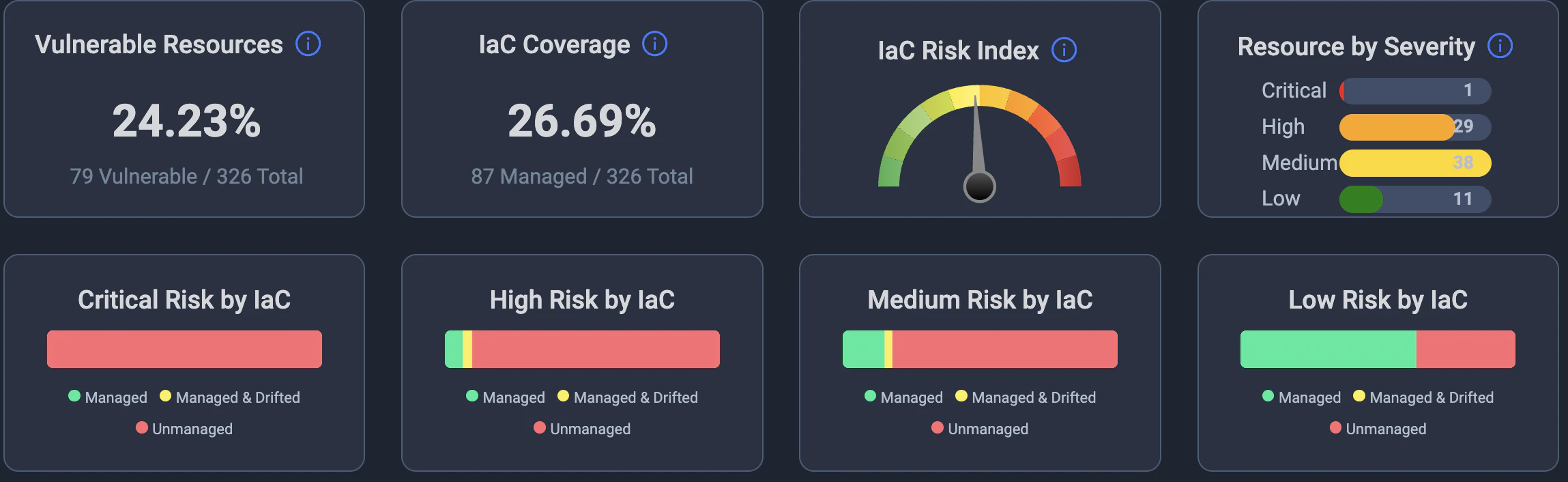
Task: Toggle Unmanaged legend in Low Risk card
Action: coord(1378,429)
